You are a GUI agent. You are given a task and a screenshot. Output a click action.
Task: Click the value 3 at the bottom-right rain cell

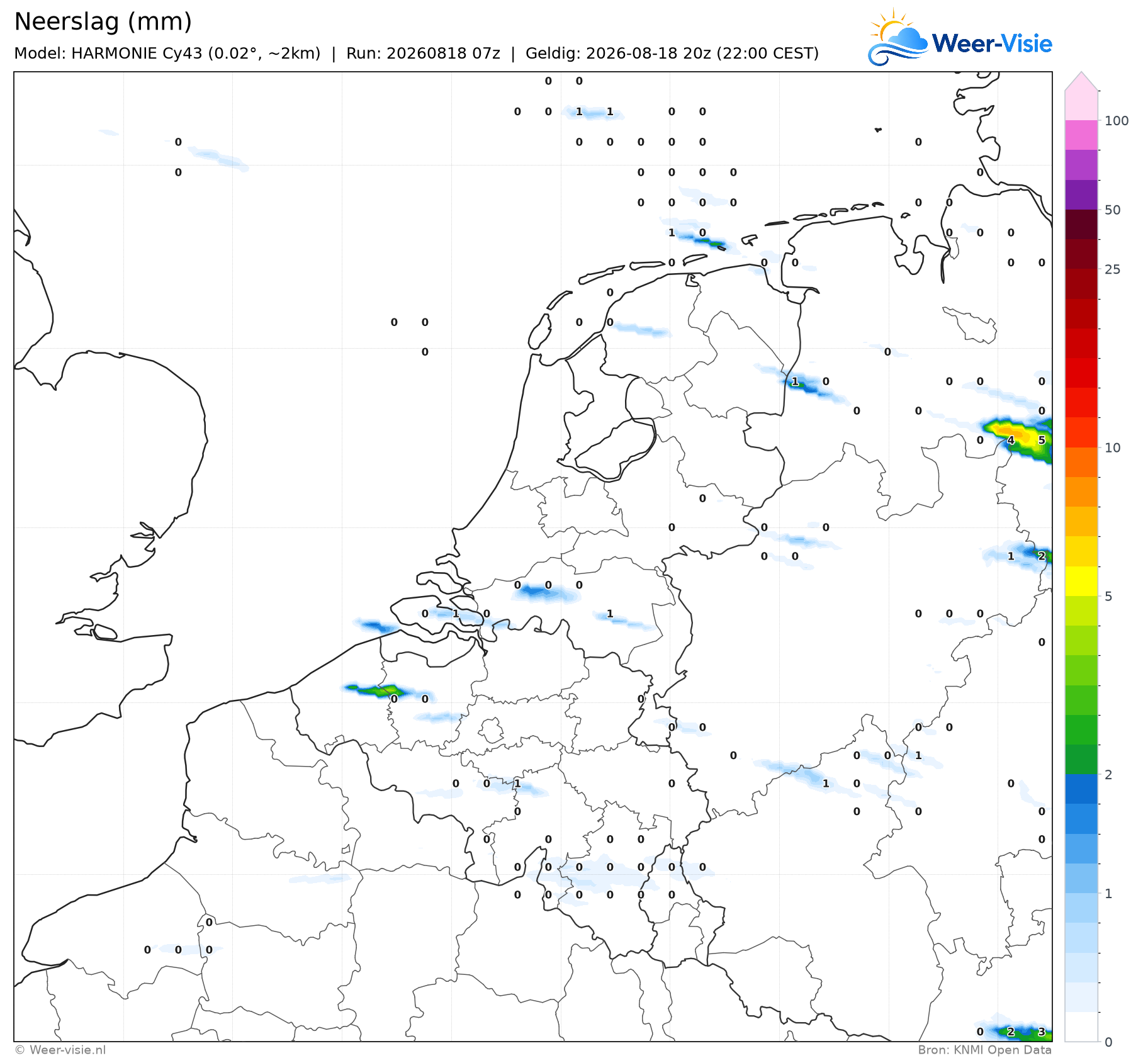[1042, 1032]
